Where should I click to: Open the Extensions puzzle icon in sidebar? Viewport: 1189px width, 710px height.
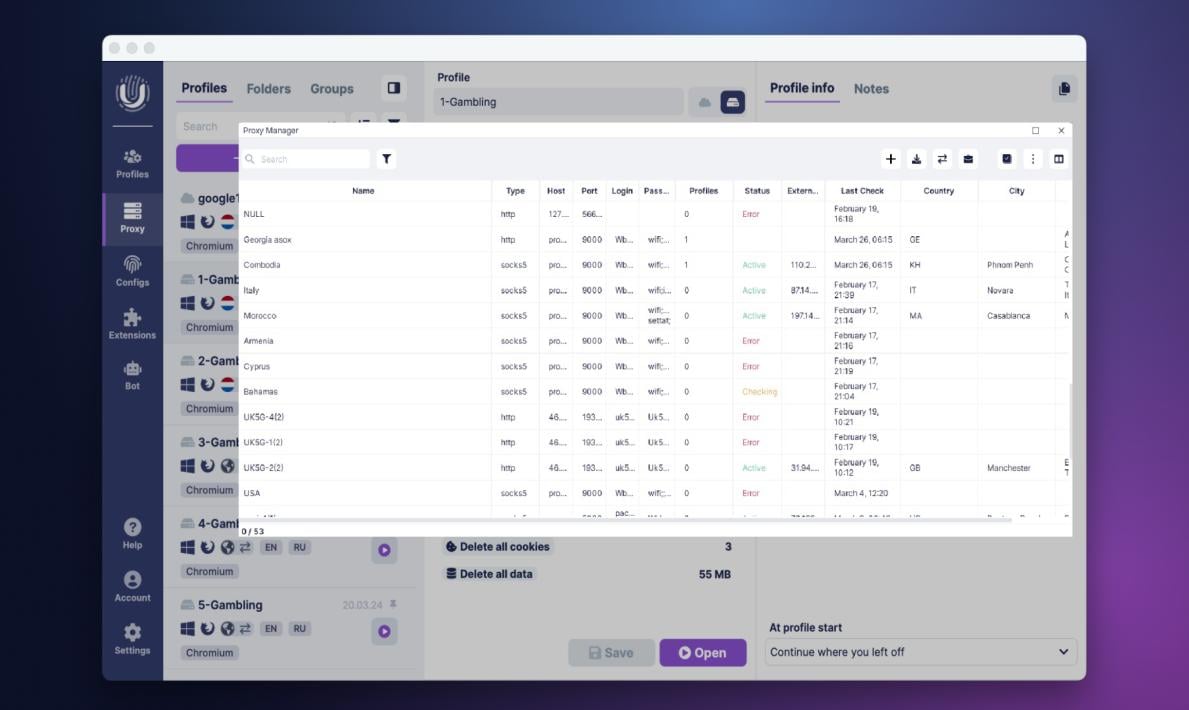(x=132, y=324)
